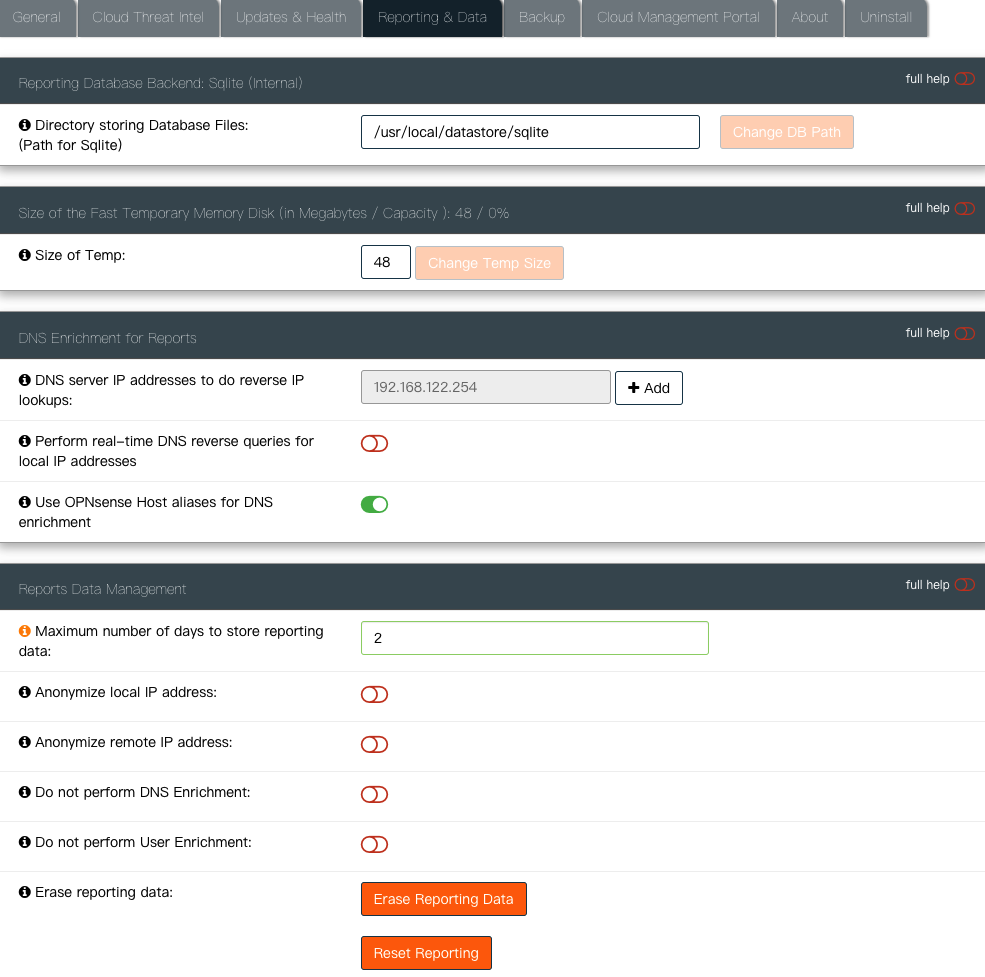Switch to the Cloud Threat Intel tab
This screenshot has width=985, height=977.
pos(148,18)
